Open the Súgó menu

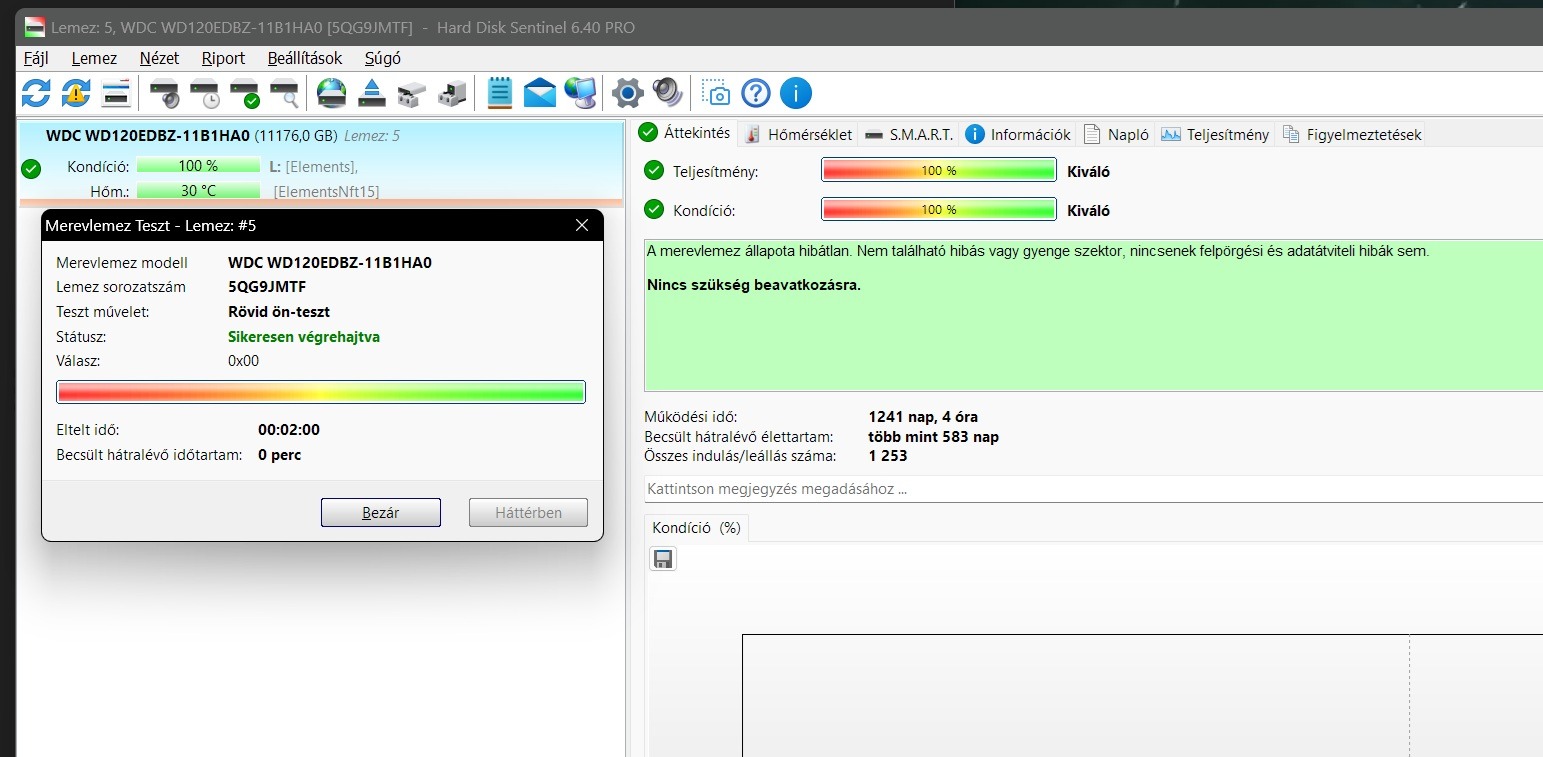tap(383, 58)
